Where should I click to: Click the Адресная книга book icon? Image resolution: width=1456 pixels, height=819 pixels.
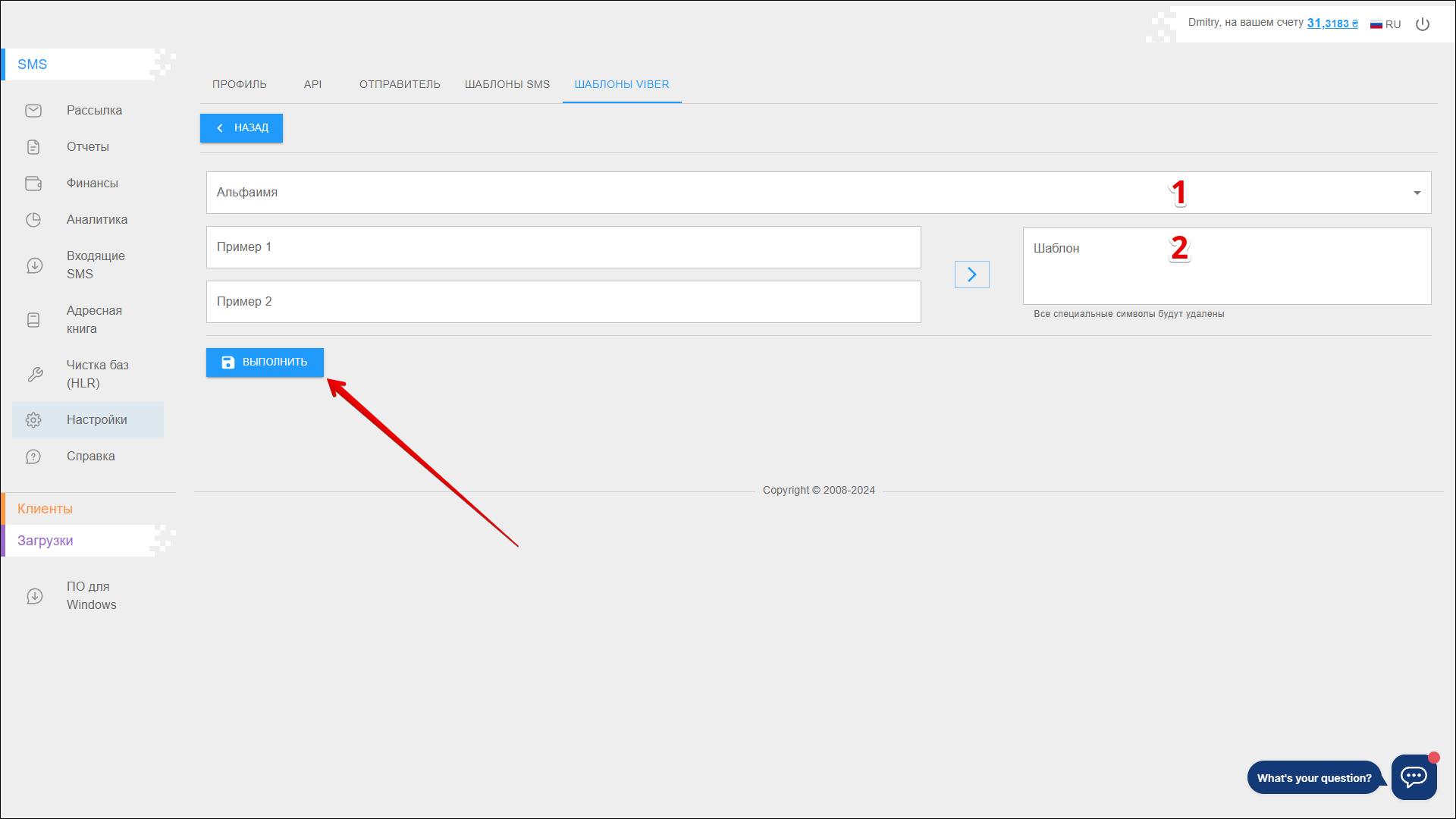pyautogui.click(x=33, y=320)
